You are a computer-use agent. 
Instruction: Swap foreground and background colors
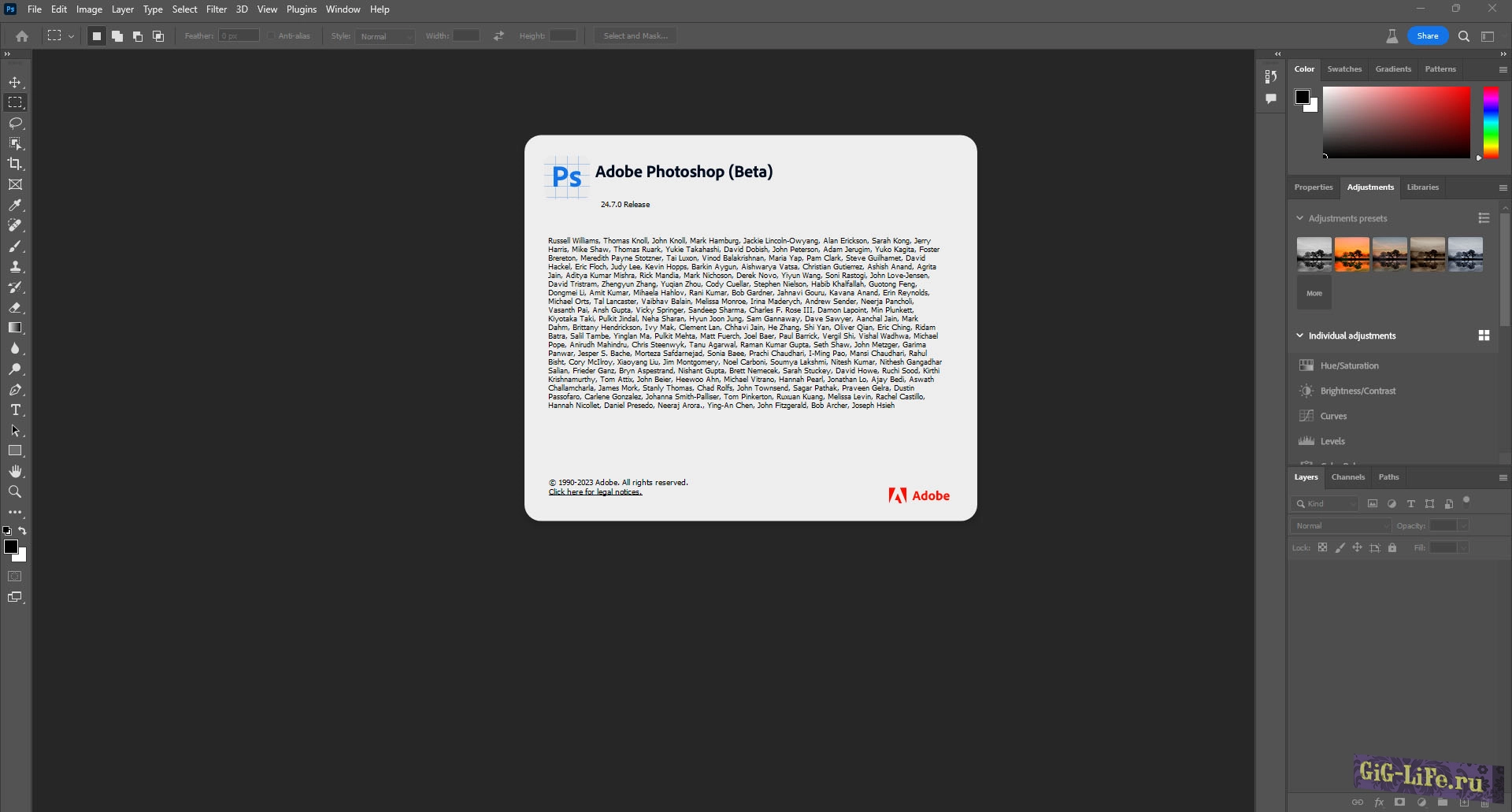[23, 531]
